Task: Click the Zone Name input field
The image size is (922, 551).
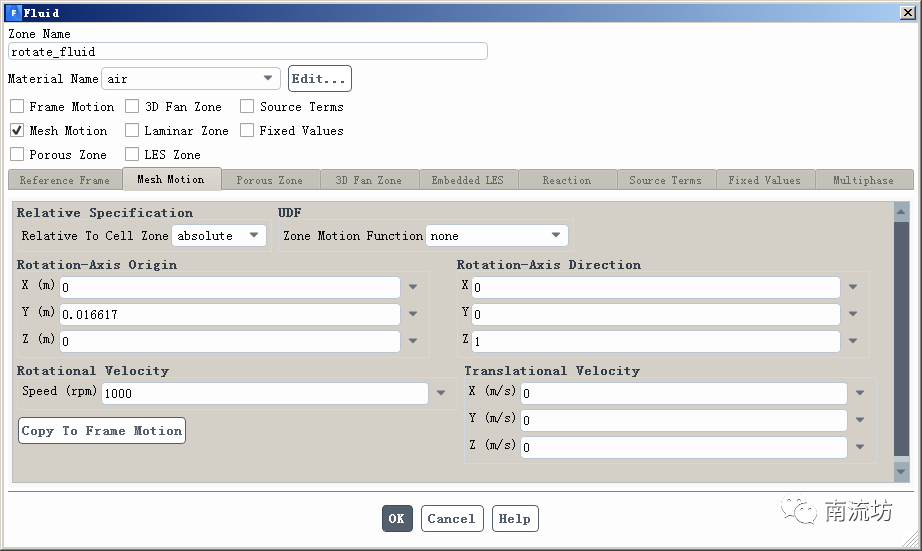Action: click(248, 51)
